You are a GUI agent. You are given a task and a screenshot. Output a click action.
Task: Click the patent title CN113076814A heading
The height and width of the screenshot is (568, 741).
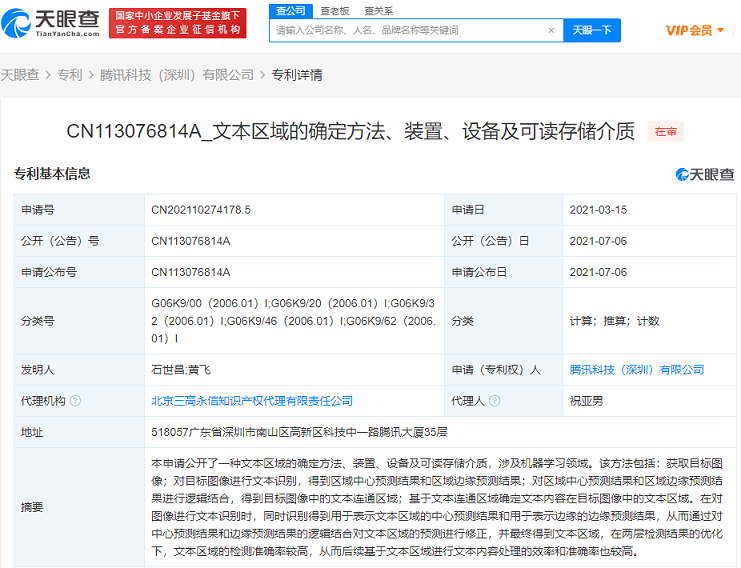point(350,131)
